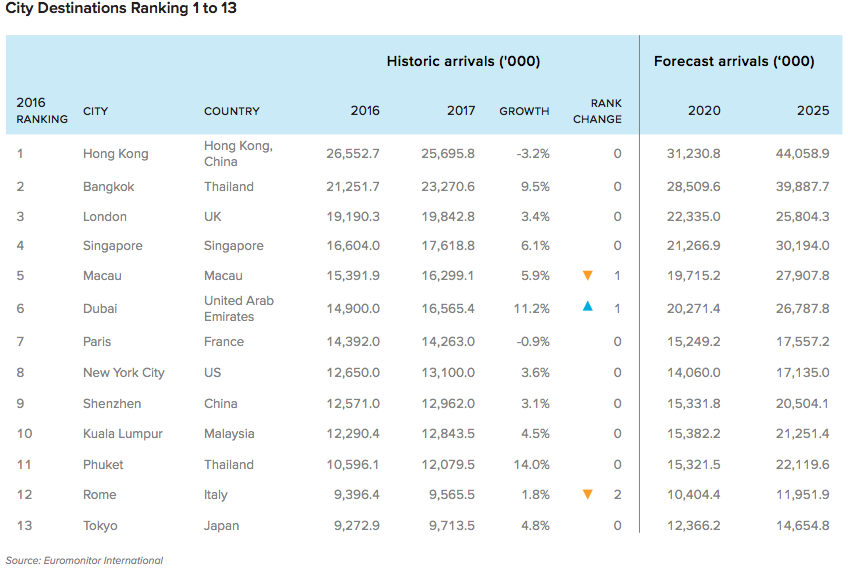848x570 pixels.
Task: Click the orange down arrow in Rome row
Action: [588, 494]
